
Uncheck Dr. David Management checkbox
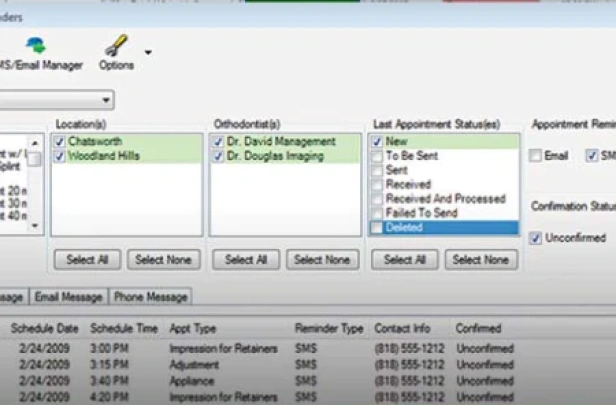[x=218, y=141]
